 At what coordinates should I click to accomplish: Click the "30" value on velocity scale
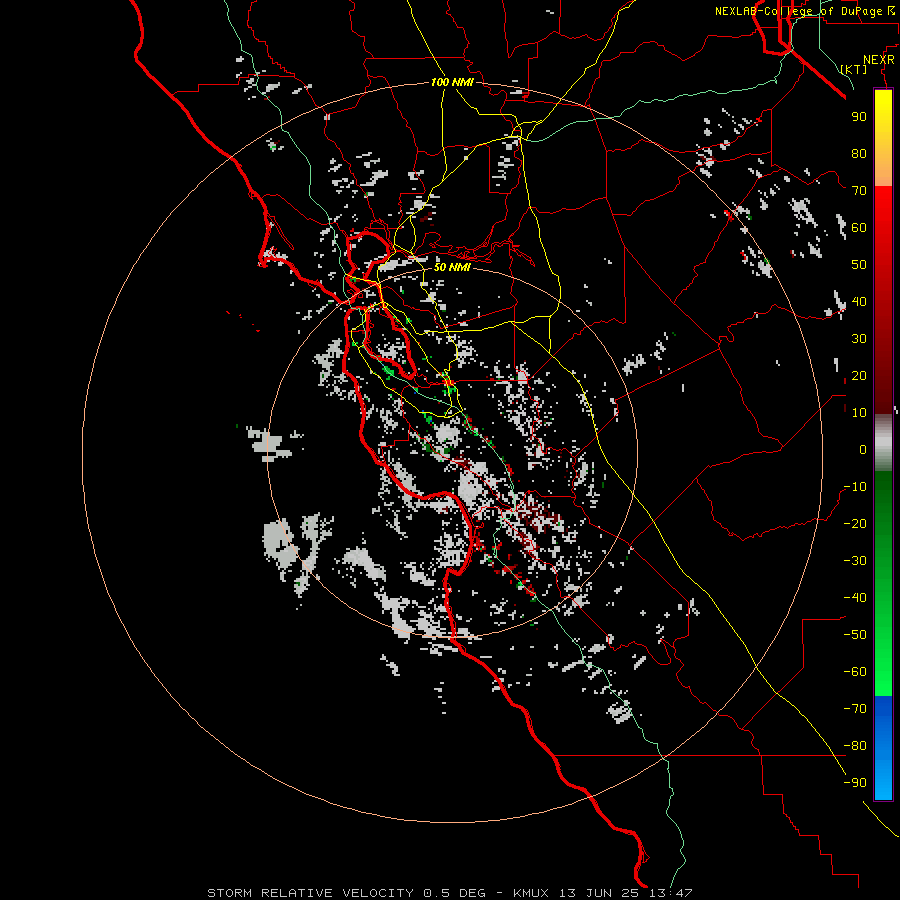[859, 339]
